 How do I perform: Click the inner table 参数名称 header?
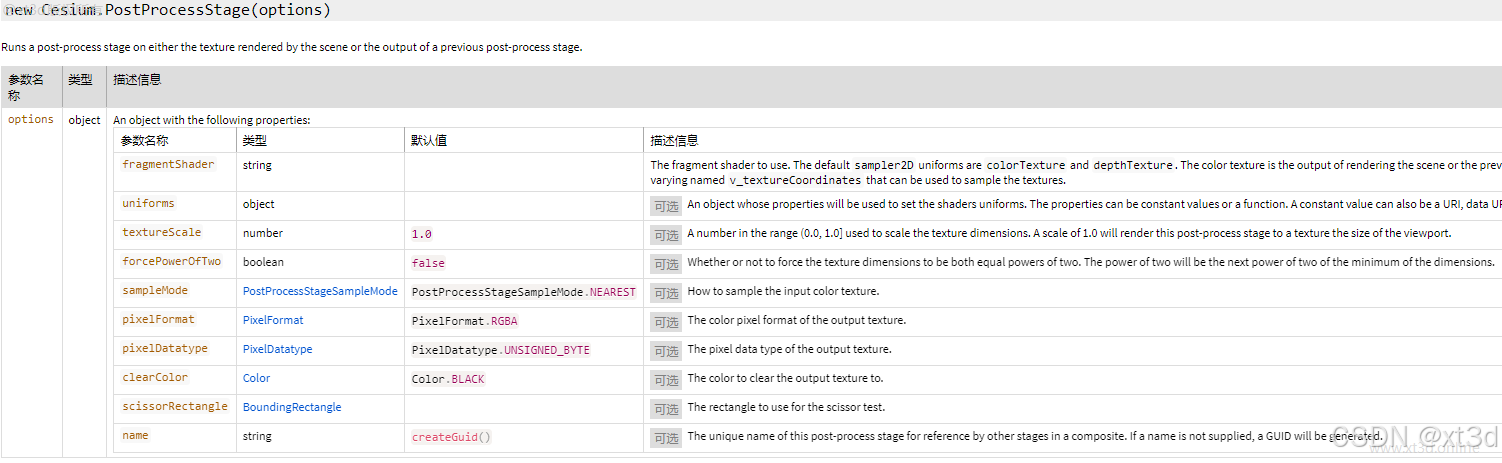click(x=145, y=141)
